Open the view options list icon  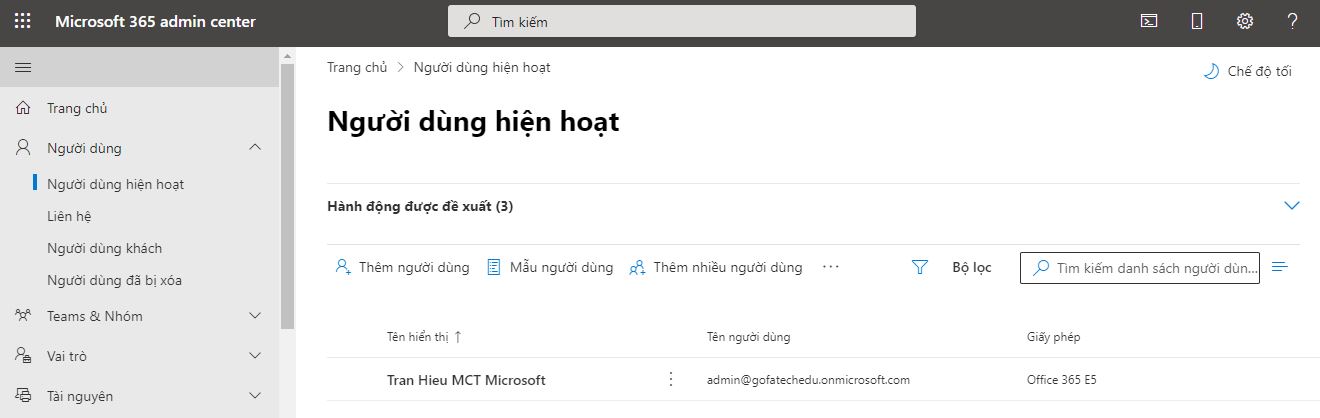(1280, 267)
